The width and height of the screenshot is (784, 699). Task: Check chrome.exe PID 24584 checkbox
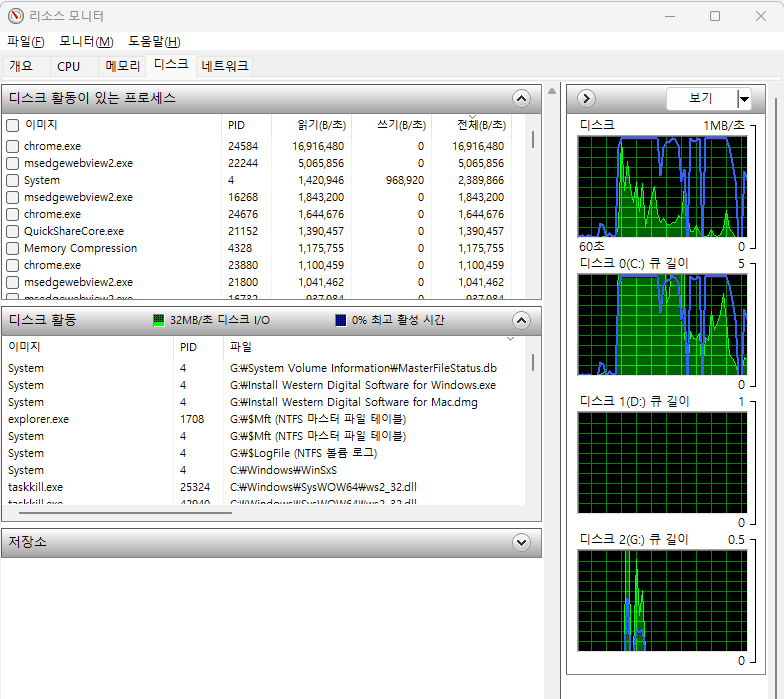[x=12, y=146]
